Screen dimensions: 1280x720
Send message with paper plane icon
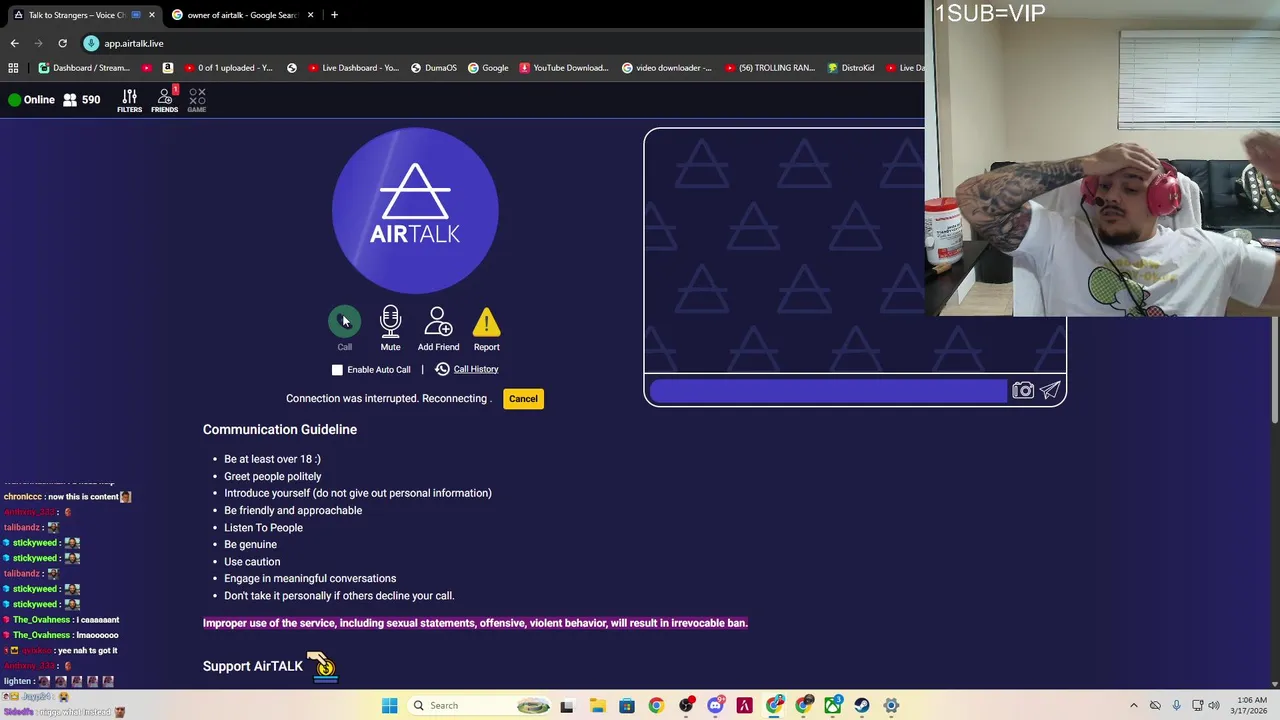(1050, 391)
